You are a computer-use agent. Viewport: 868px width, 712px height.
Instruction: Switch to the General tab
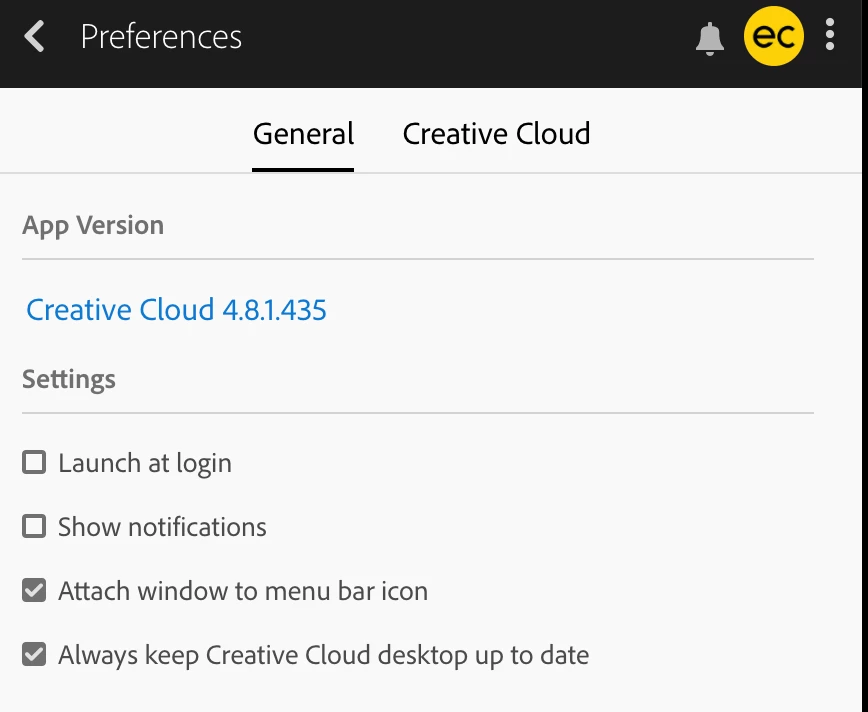(x=303, y=134)
